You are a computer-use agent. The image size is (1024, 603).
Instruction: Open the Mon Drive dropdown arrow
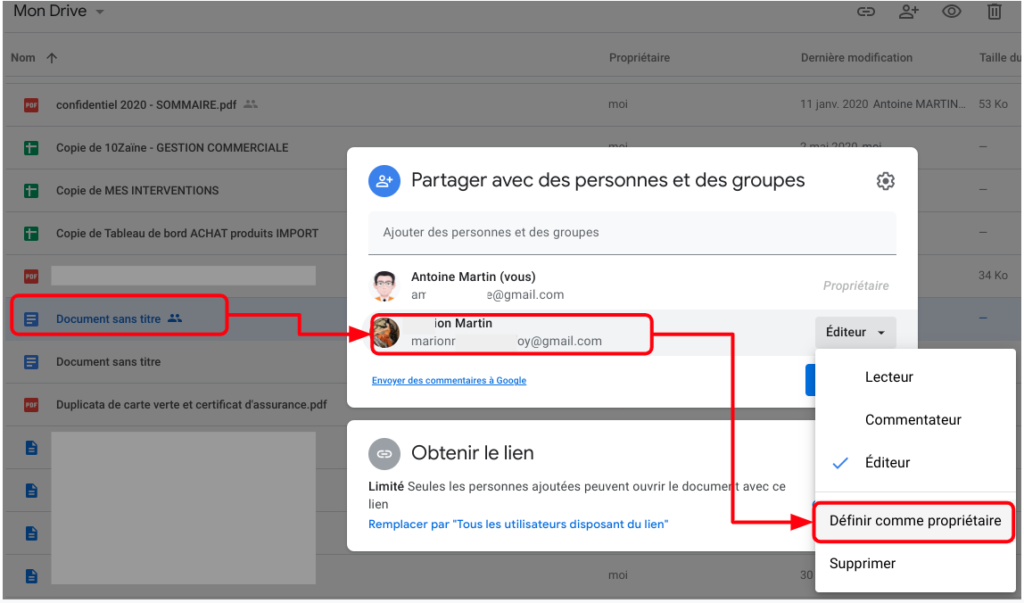click(100, 12)
